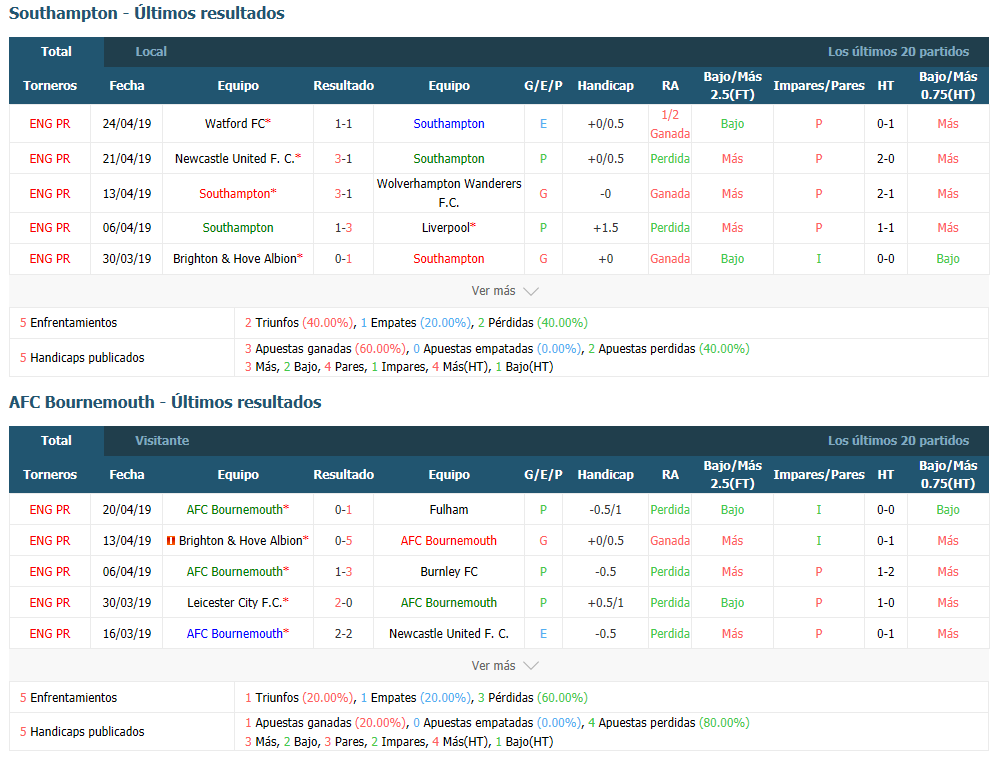This screenshot has height=757, width=997.
Task: Expand Ver más under Bournemouth results
Action: pos(504,665)
